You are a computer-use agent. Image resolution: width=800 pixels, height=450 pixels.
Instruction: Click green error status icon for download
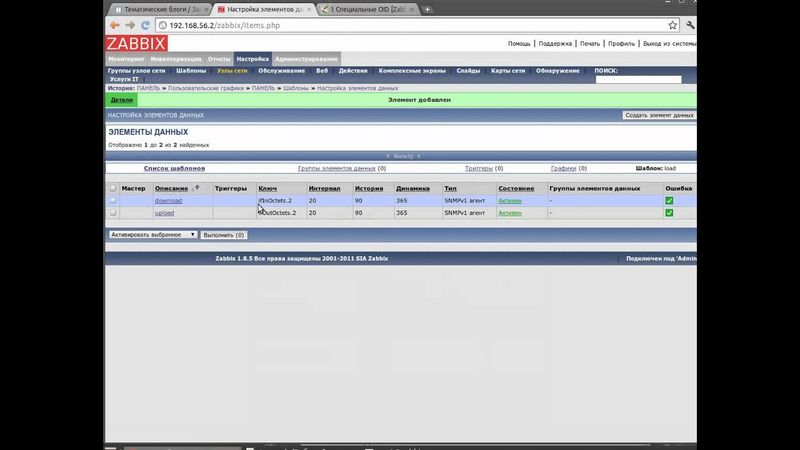(x=669, y=201)
